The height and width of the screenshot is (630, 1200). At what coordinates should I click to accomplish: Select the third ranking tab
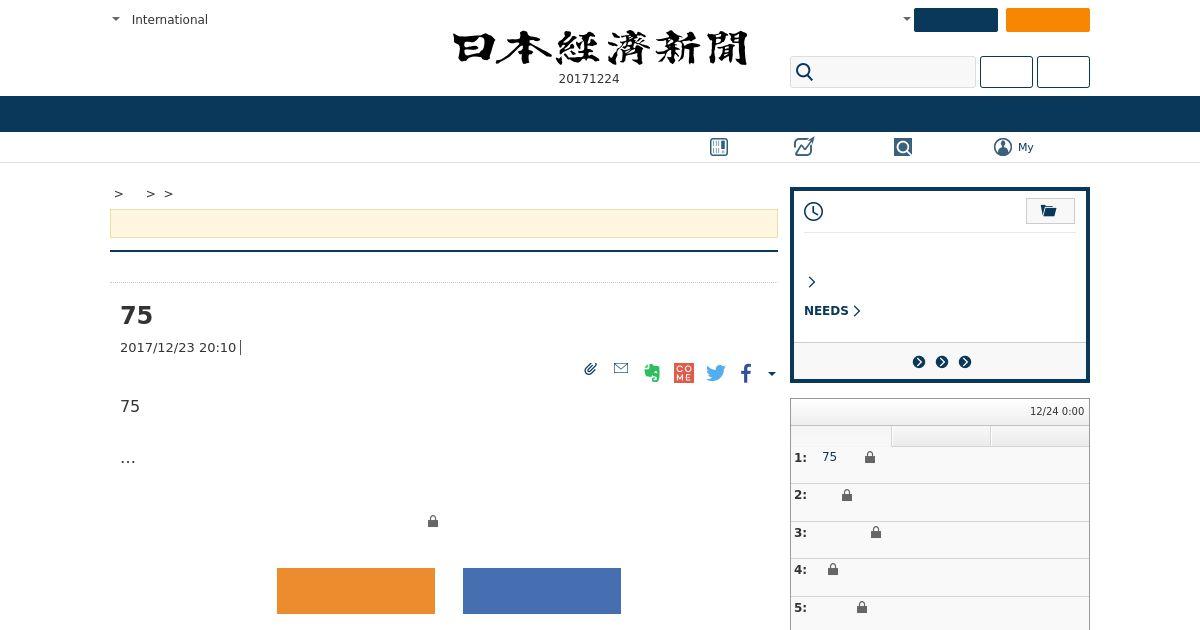click(1040, 436)
